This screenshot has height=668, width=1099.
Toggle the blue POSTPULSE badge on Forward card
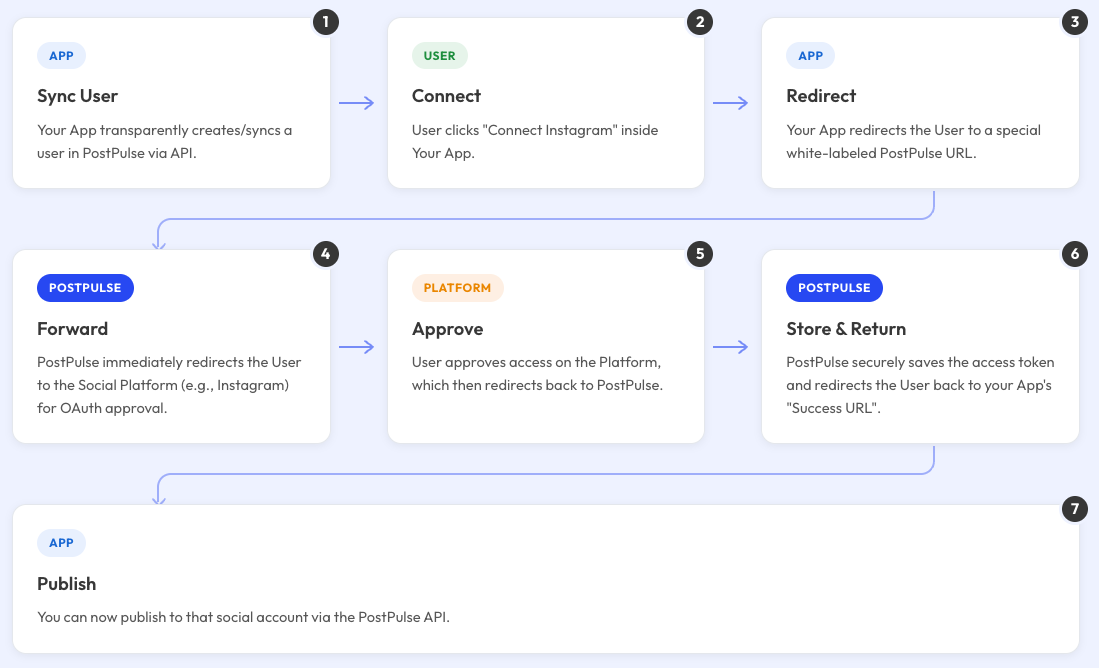coord(85,287)
